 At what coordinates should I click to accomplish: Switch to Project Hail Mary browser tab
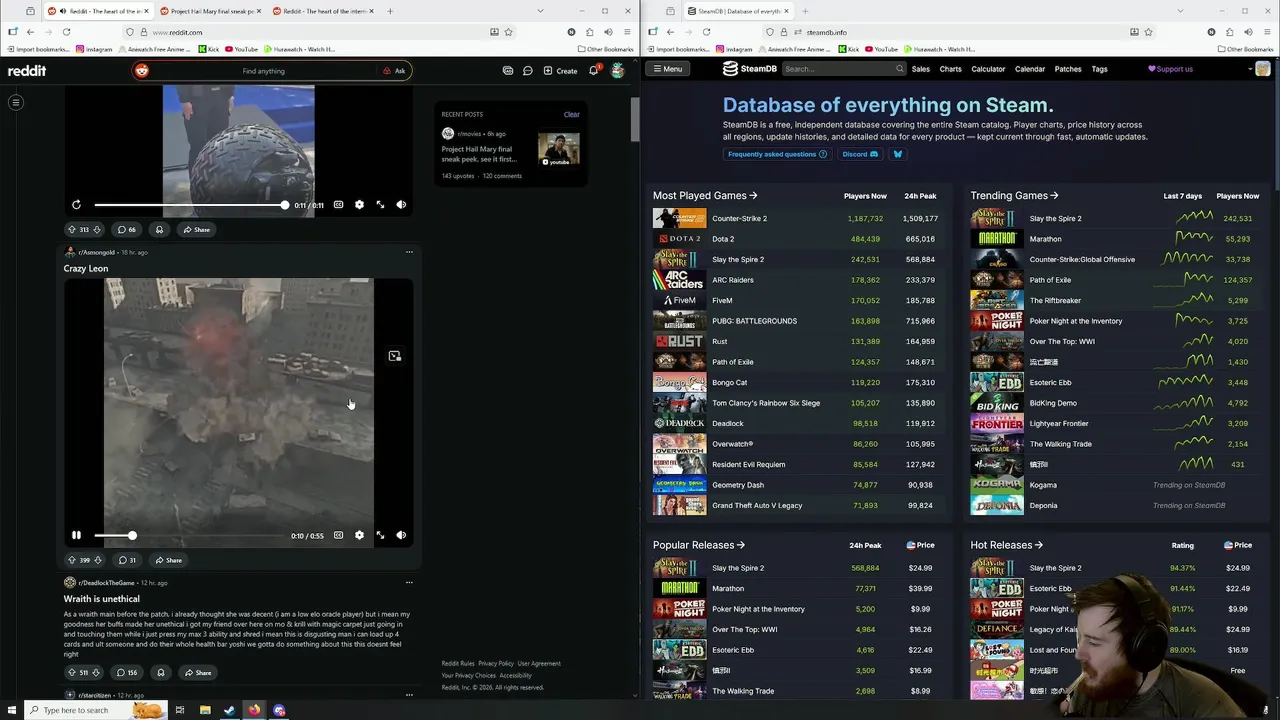(208, 11)
